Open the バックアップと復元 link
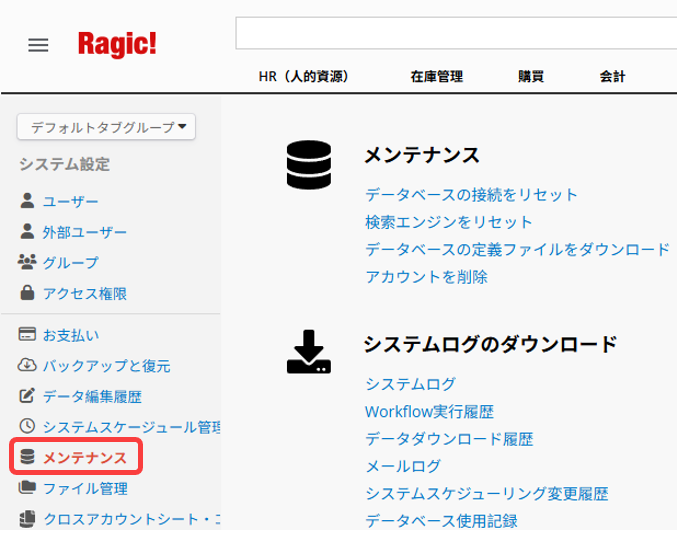677x533 pixels. [x=107, y=366]
